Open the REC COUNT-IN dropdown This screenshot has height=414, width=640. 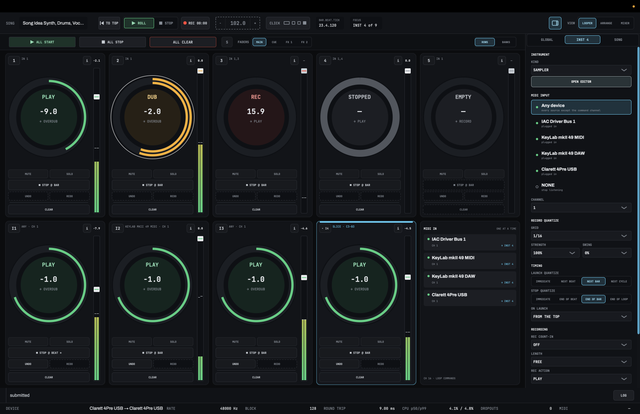point(580,345)
